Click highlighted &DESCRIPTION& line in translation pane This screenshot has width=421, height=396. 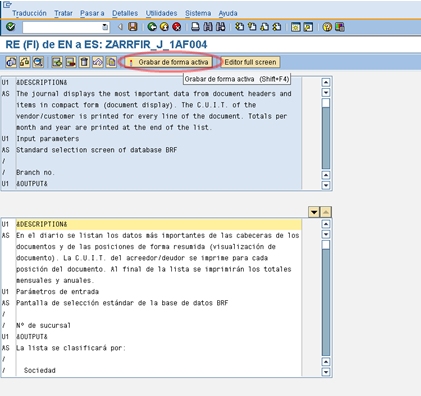click(158, 224)
